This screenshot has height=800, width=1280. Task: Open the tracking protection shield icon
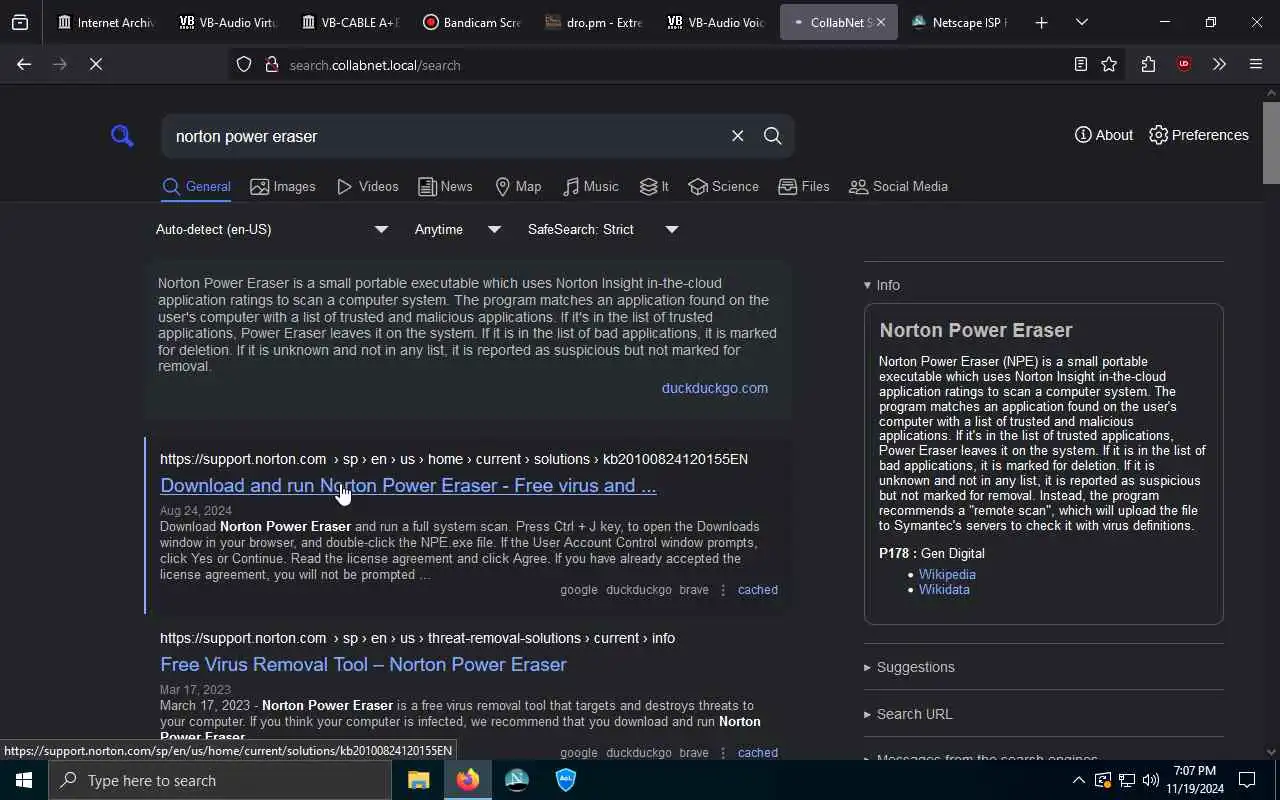point(244,65)
